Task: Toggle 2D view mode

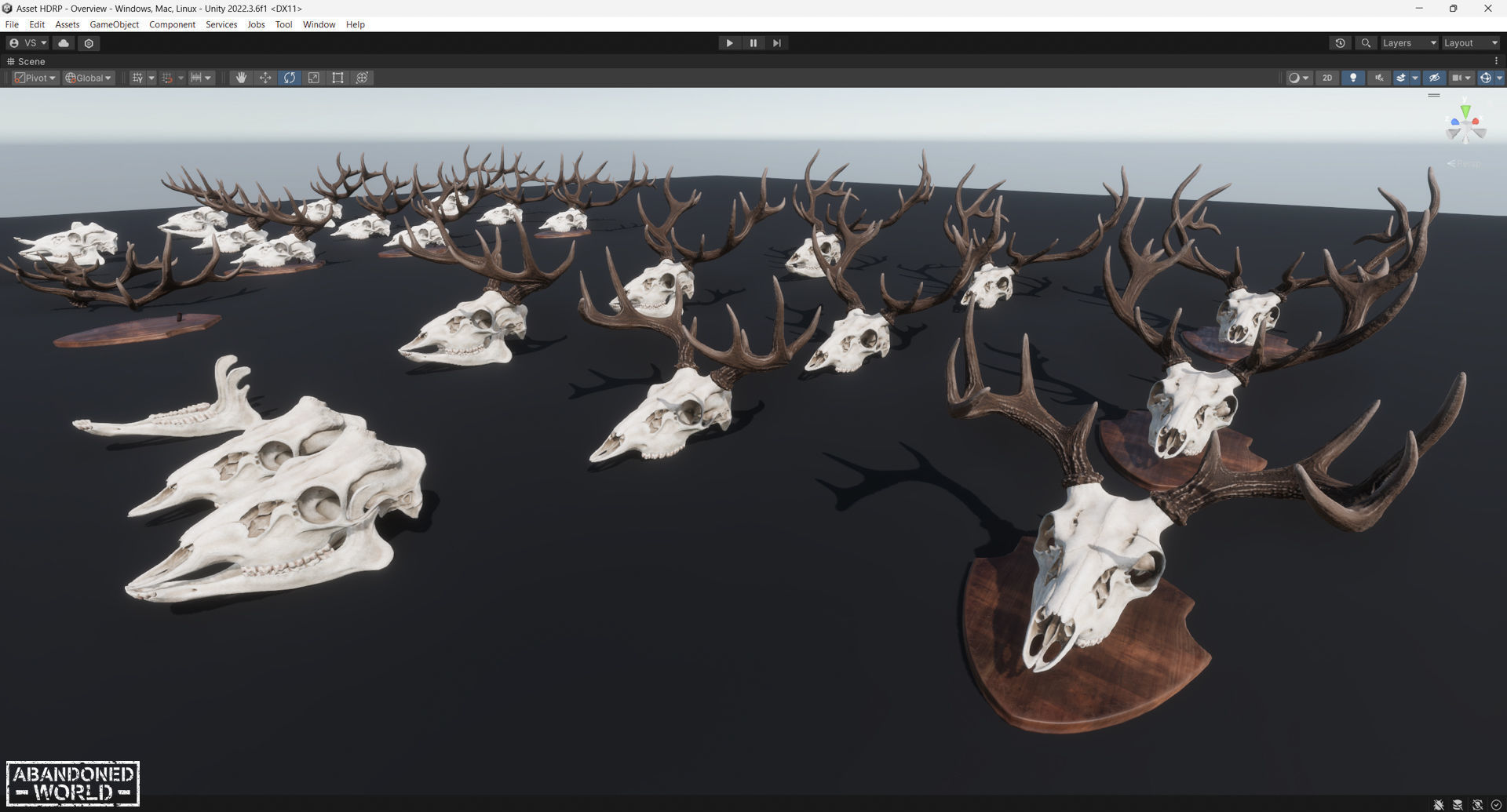Action: pos(1326,78)
